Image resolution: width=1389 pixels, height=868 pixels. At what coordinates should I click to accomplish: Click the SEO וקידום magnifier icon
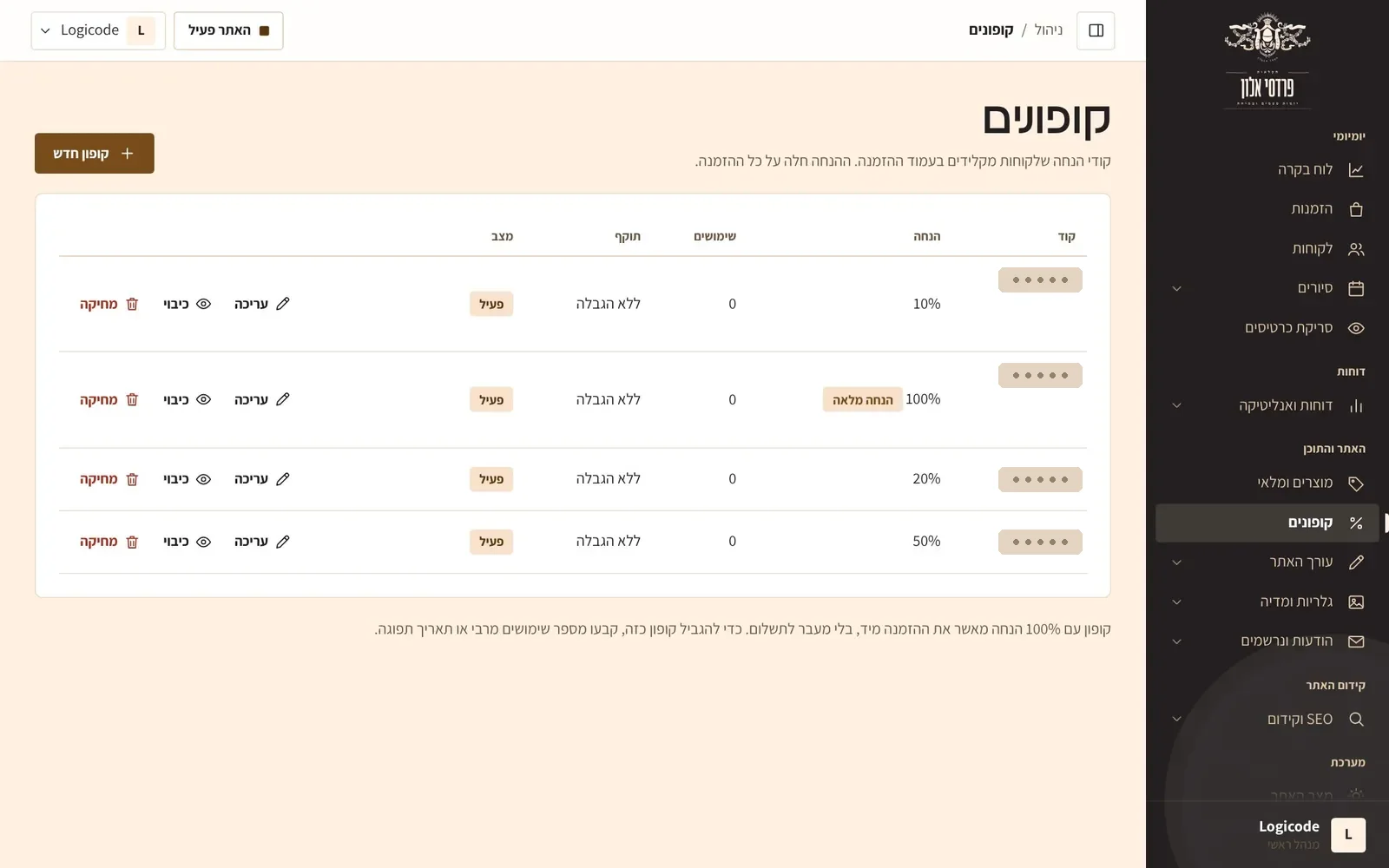click(1356, 719)
